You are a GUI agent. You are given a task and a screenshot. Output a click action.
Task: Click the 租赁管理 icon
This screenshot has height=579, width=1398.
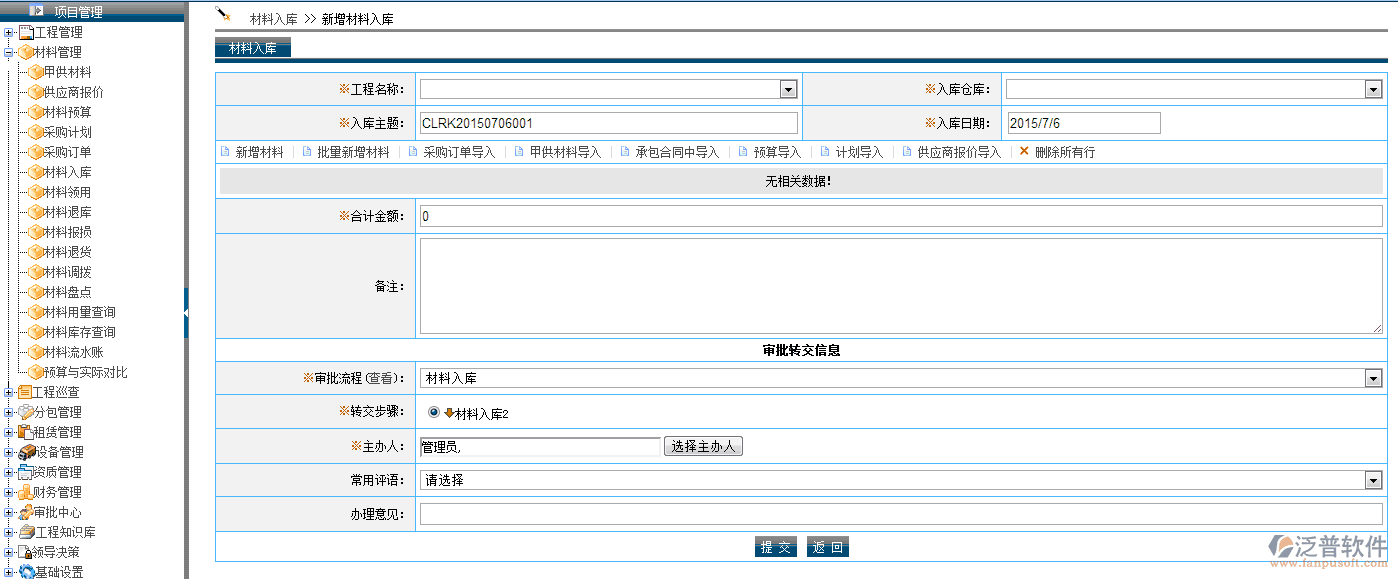coord(26,432)
